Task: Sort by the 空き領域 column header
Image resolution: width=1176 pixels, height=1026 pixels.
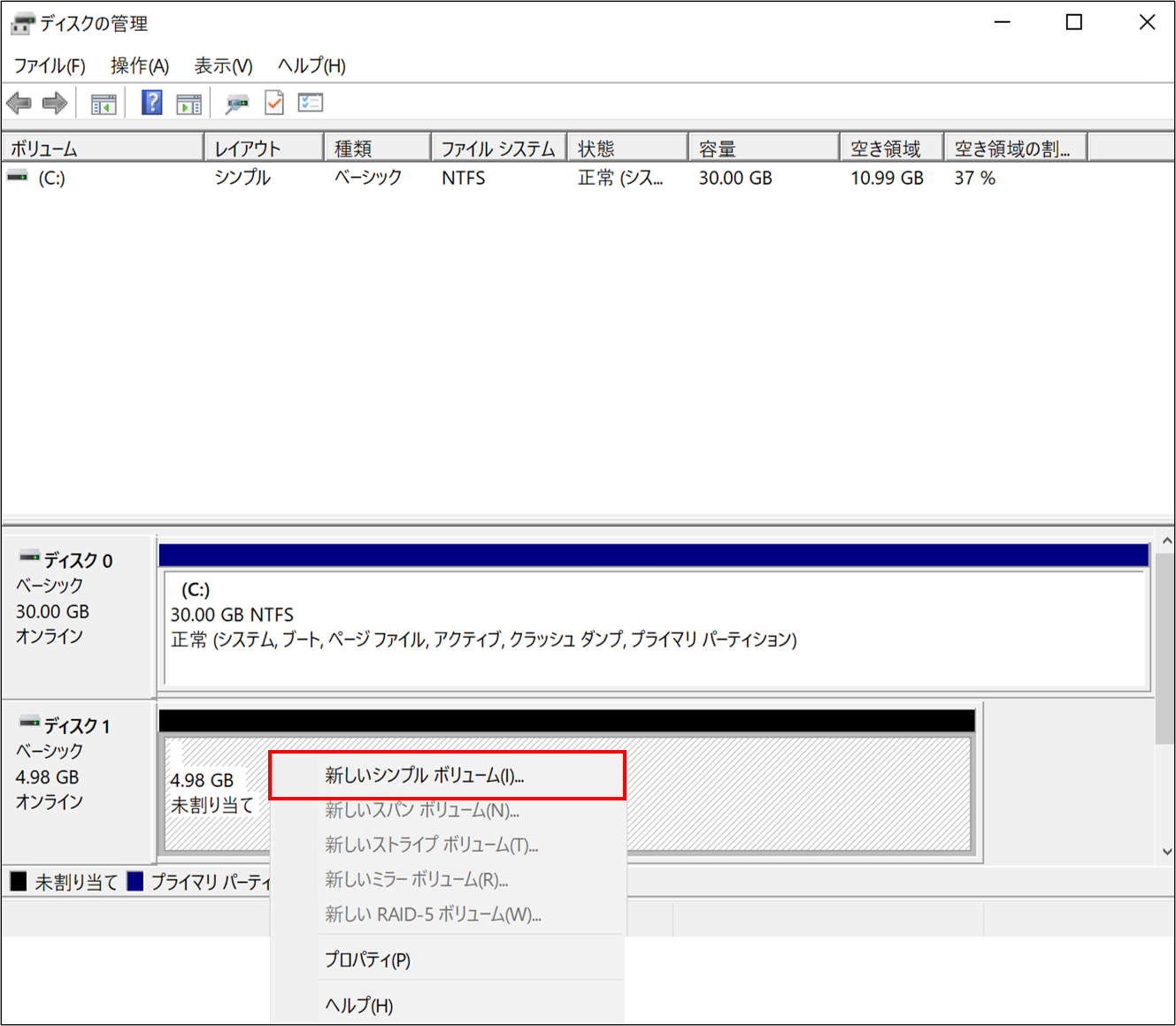Action: 890,149
